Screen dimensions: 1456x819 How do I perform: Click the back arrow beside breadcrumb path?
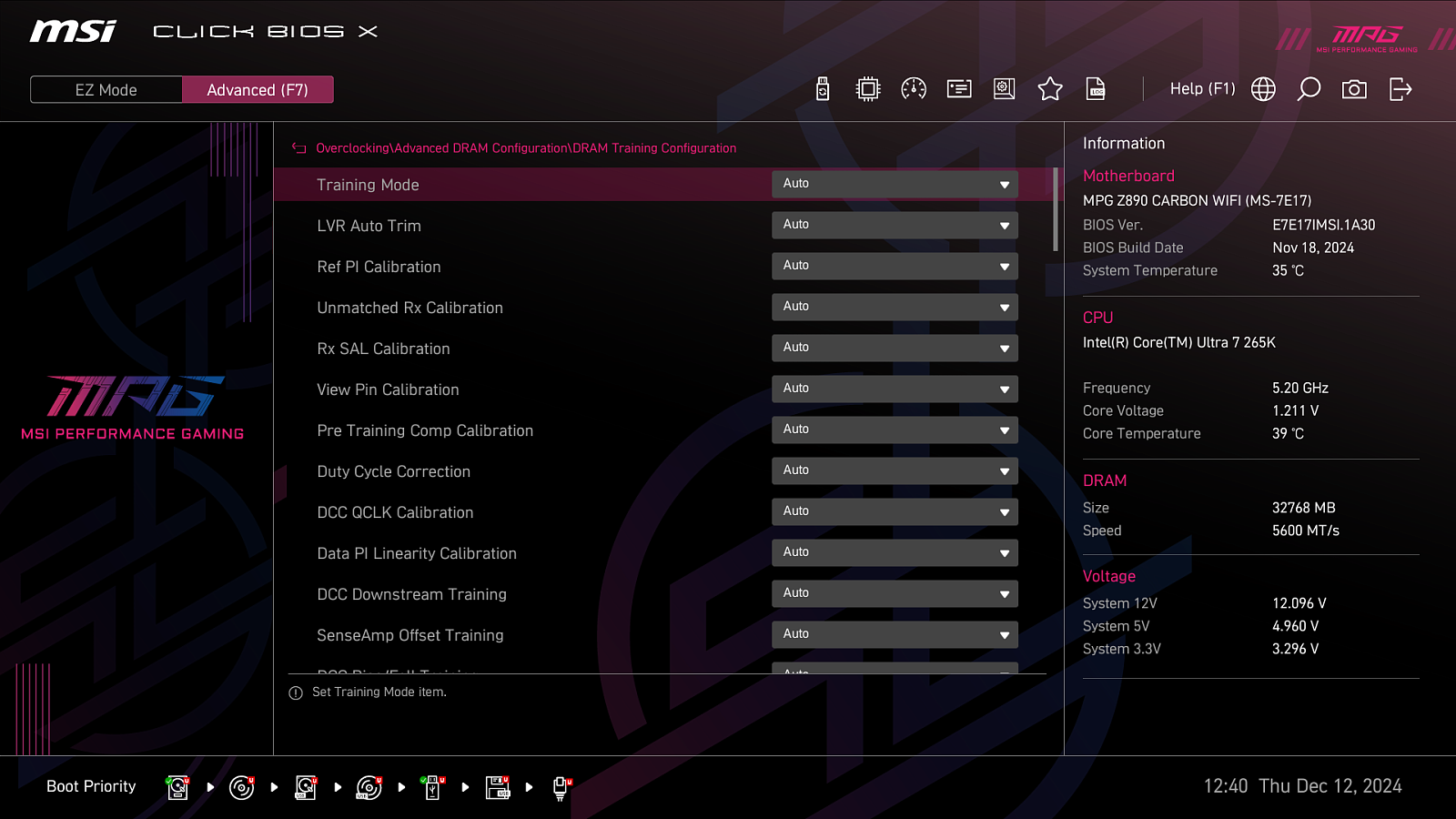pyautogui.click(x=298, y=148)
